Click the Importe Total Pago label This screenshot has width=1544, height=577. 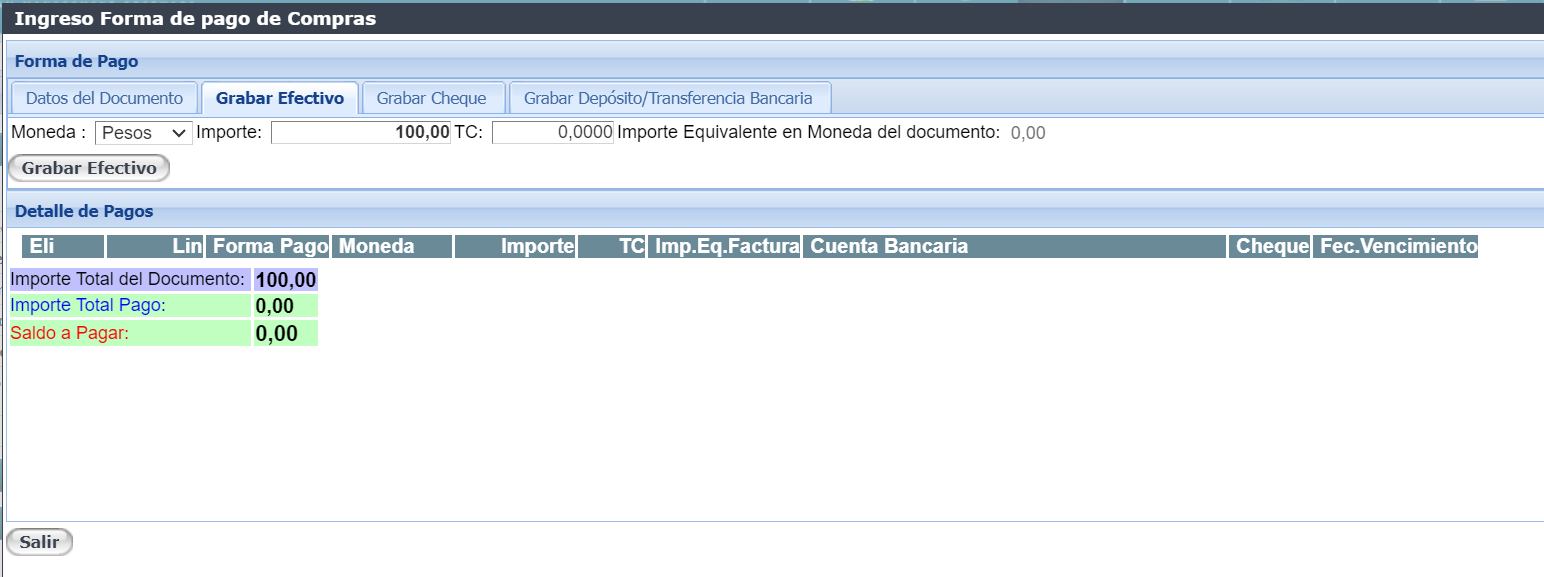[x=88, y=305]
